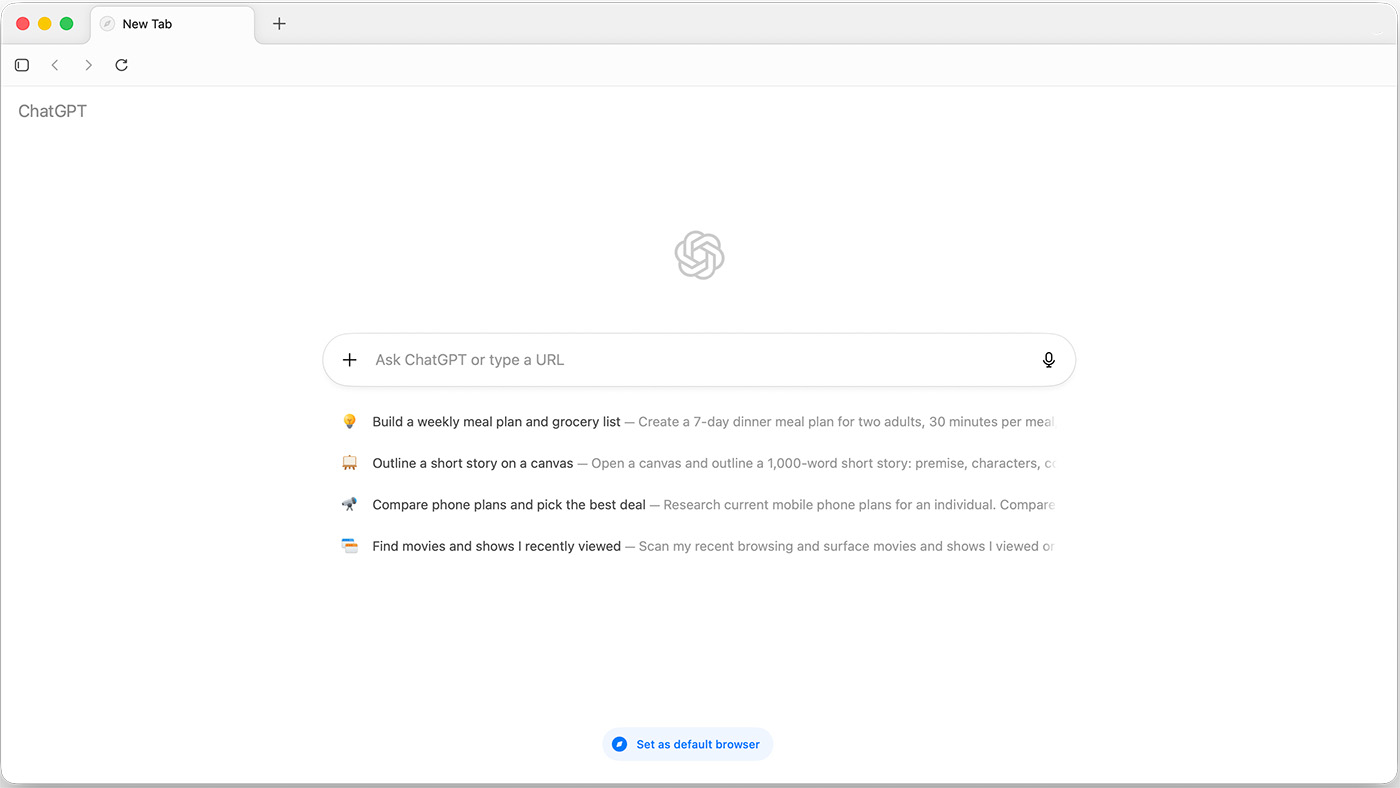The height and width of the screenshot is (788, 1400).
Task: Click the telescope research icon
Action: point(349,505)
